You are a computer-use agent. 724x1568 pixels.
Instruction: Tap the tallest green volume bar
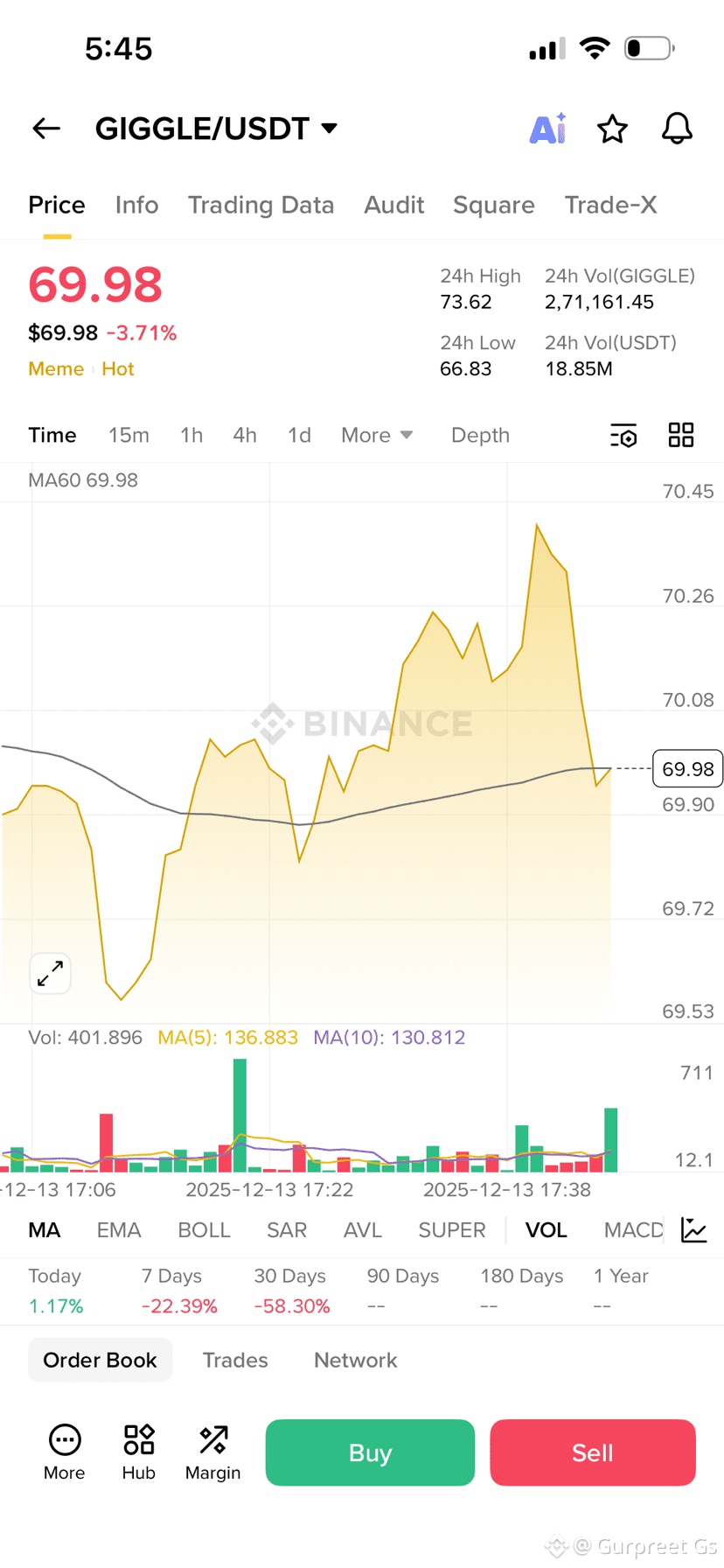tap(240, 1115)
